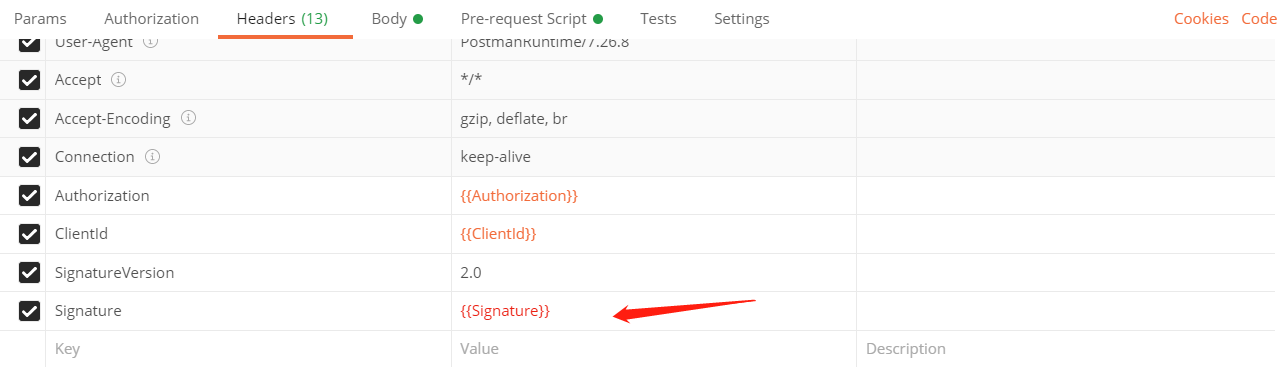
Task: Click info icon beside Accept-Encoding
Action: coord(187,118)
